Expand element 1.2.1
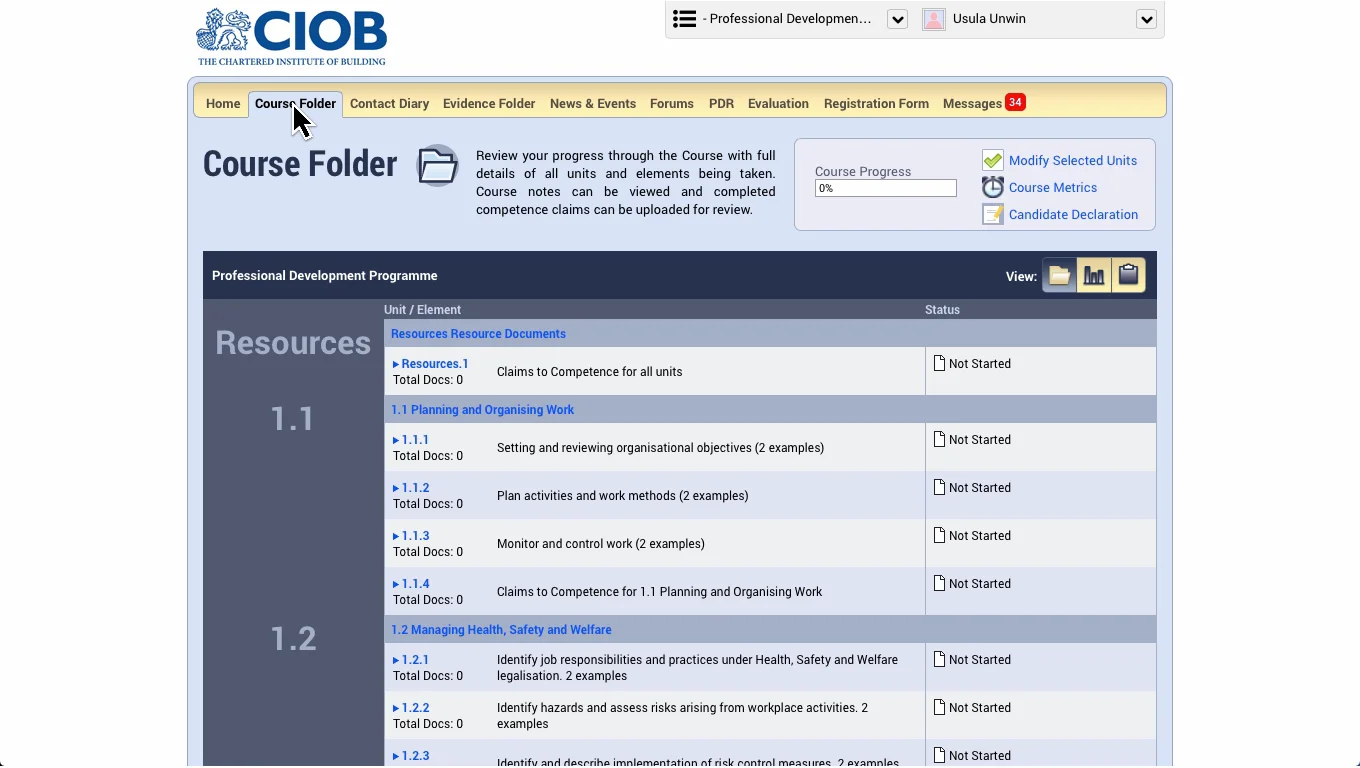This screenshot has height=768, width=1360. pyautogui.click(x=411, y=660)
